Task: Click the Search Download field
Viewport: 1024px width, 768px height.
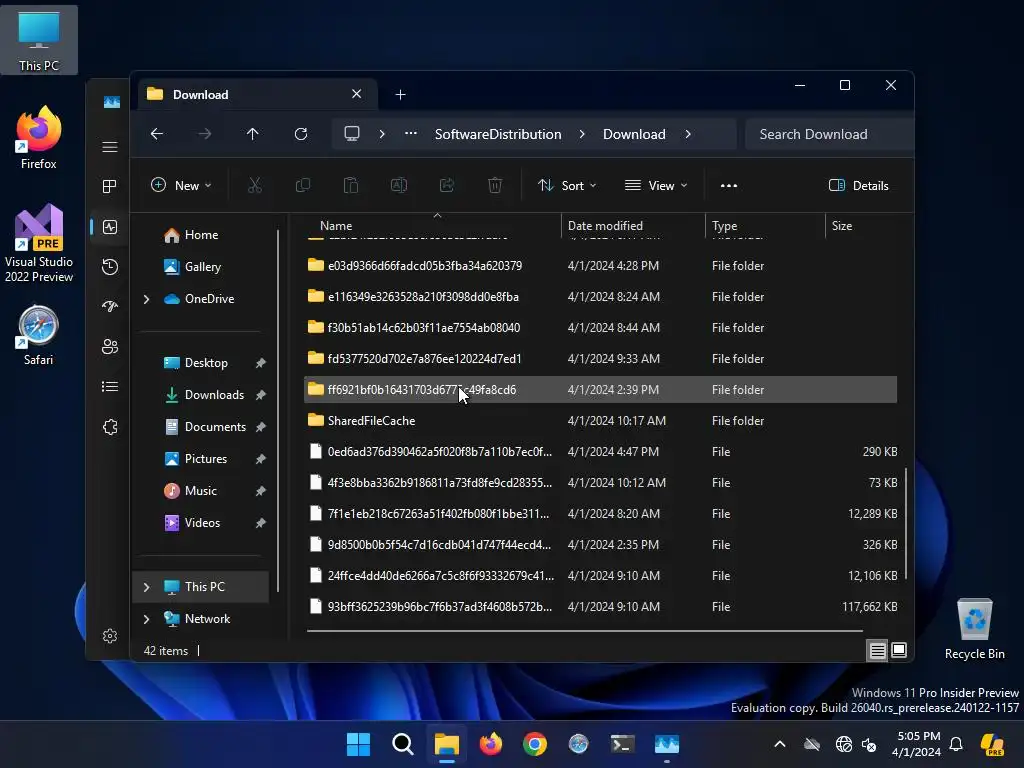Action: click(829, 134)
